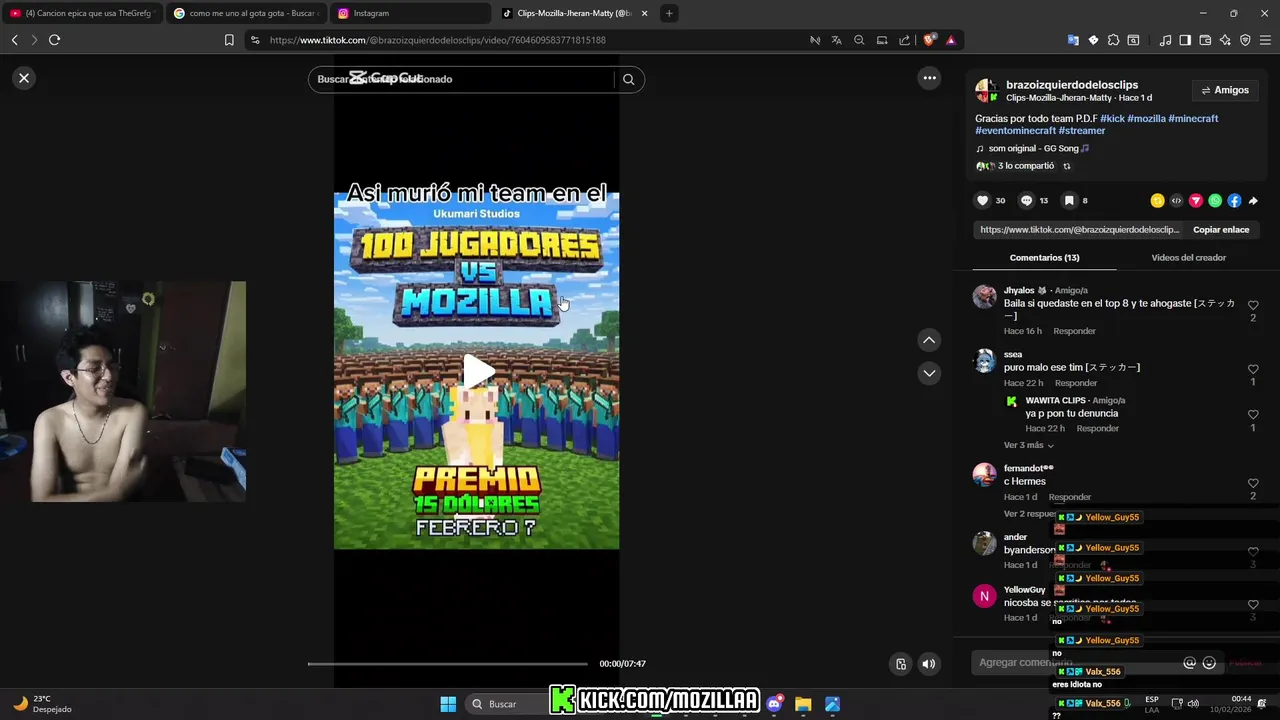Click the Amigos button
This screenshot has height=720, width=1280.
(1225, 90)
